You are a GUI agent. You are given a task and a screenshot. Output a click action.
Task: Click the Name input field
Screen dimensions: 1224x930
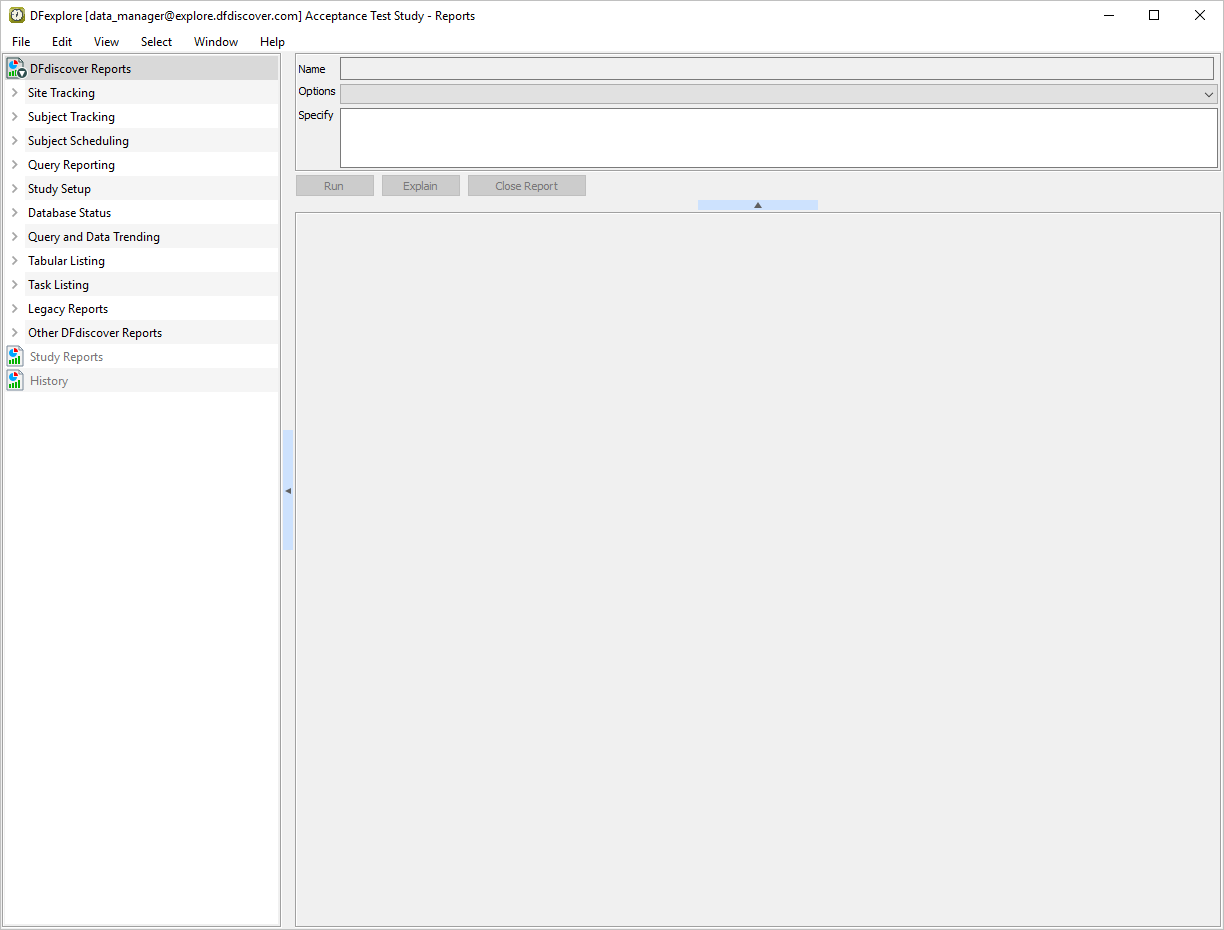point(776,69)
